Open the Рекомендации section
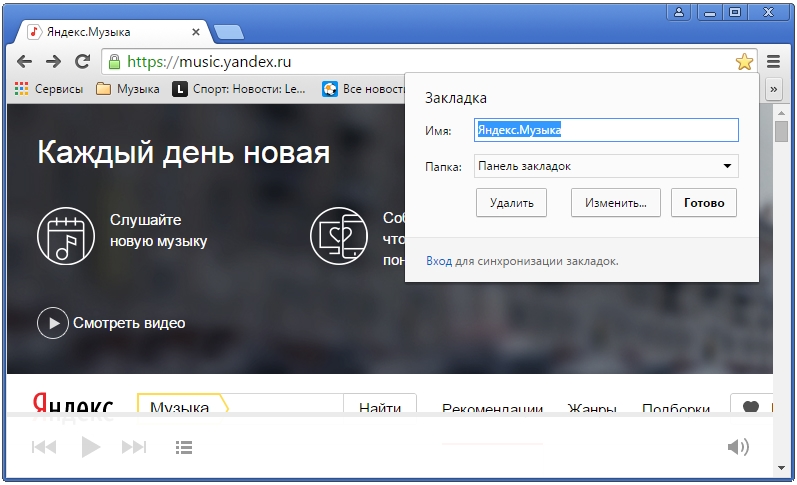This screenshot has height=485, width=797. coord(492,408)
